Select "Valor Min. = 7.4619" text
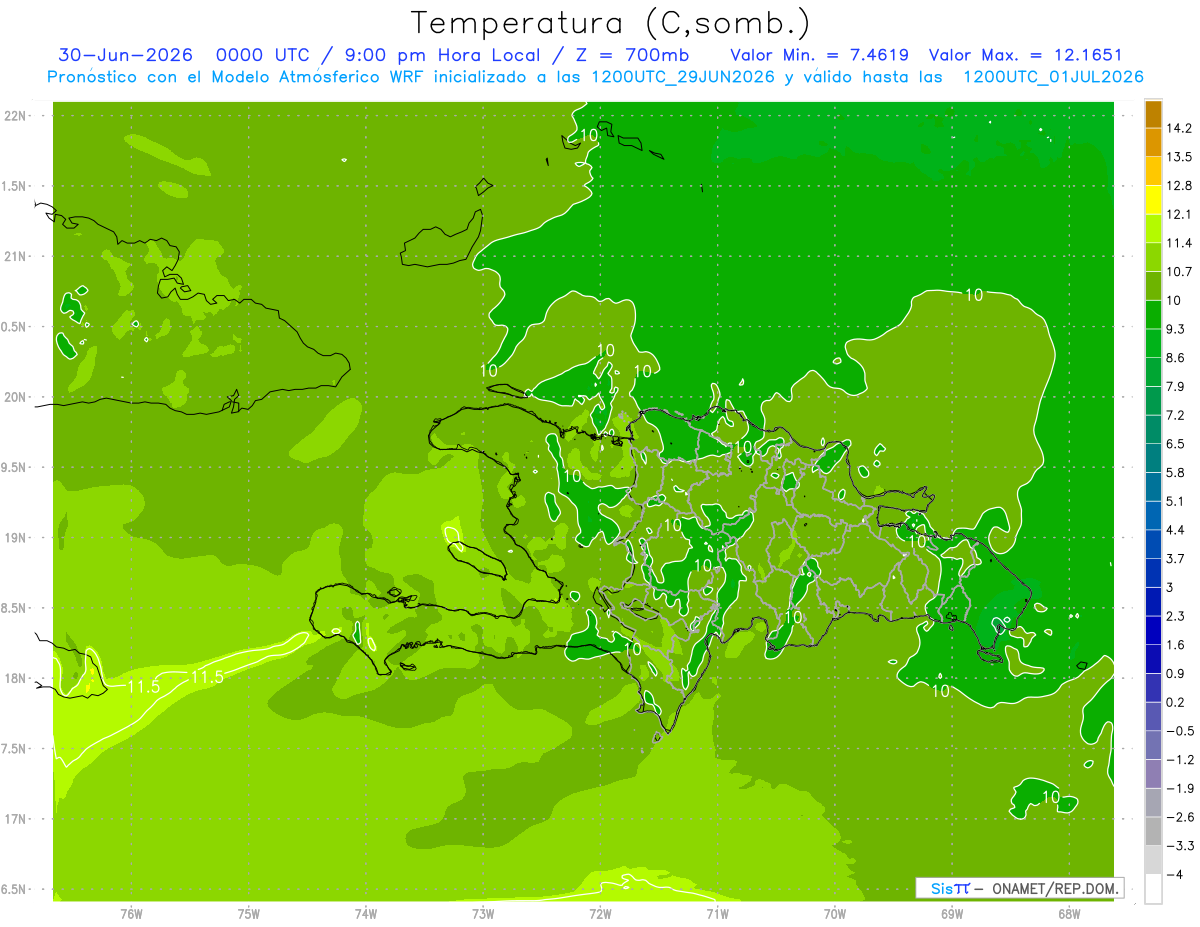 [820, 55]
